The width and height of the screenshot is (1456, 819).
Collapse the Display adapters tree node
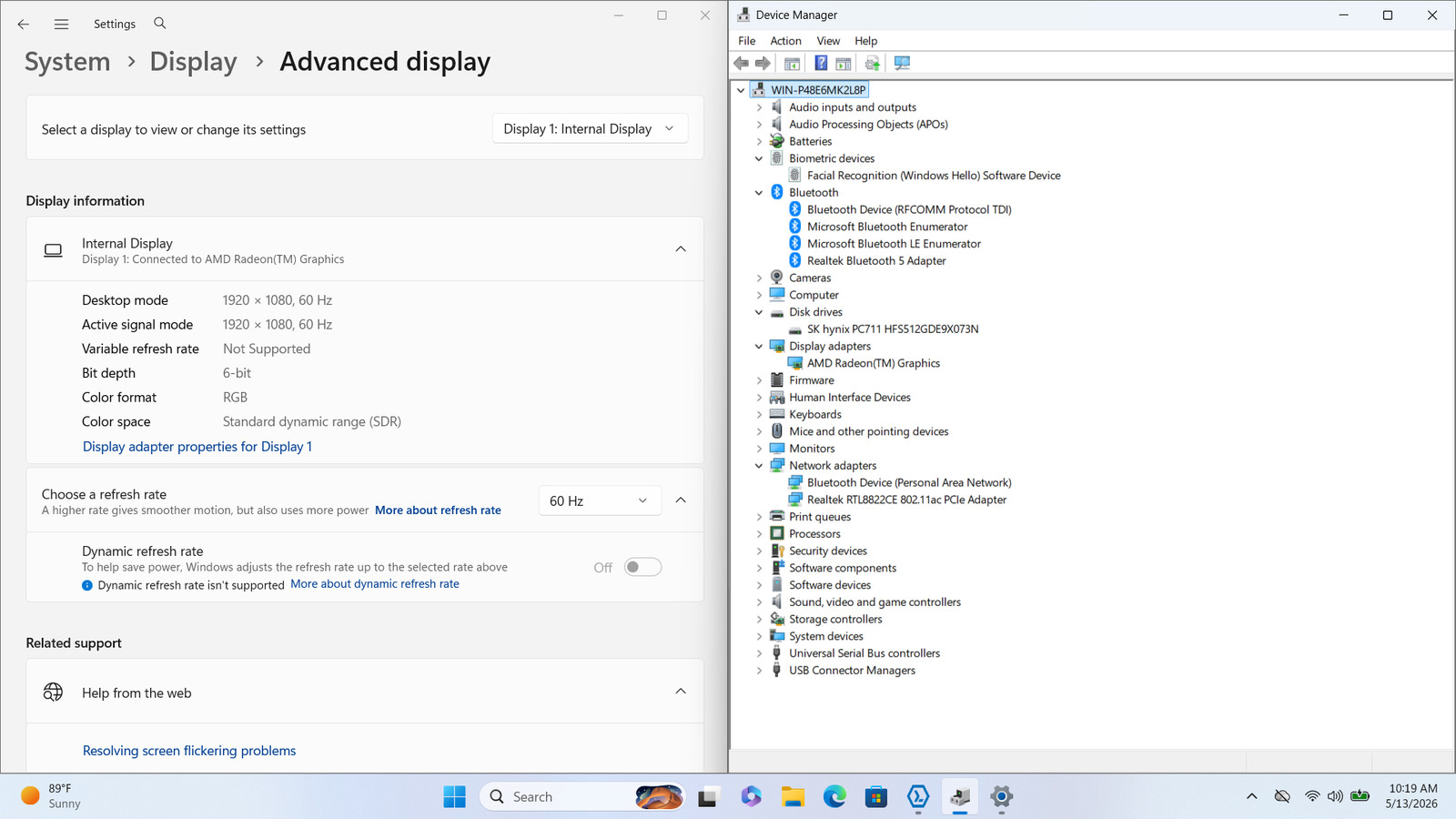pyautogui.click(x=759, y=347)
